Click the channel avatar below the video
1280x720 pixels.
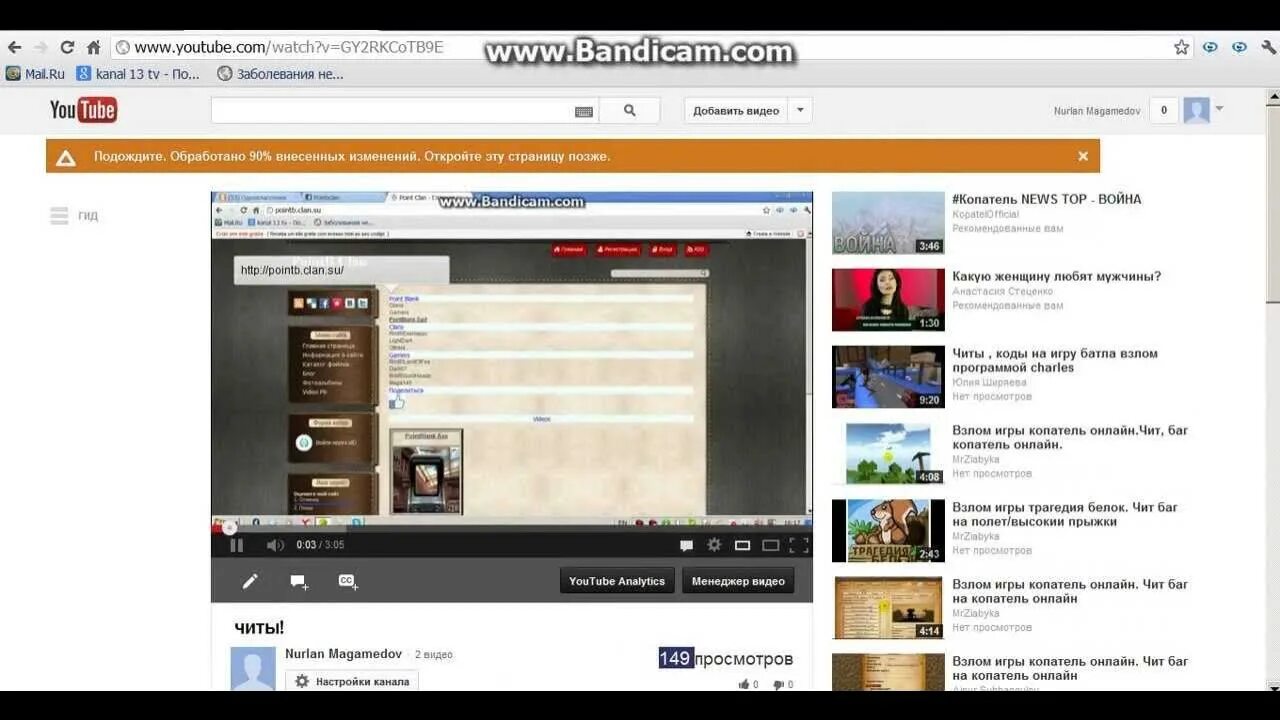coord(253,668)
